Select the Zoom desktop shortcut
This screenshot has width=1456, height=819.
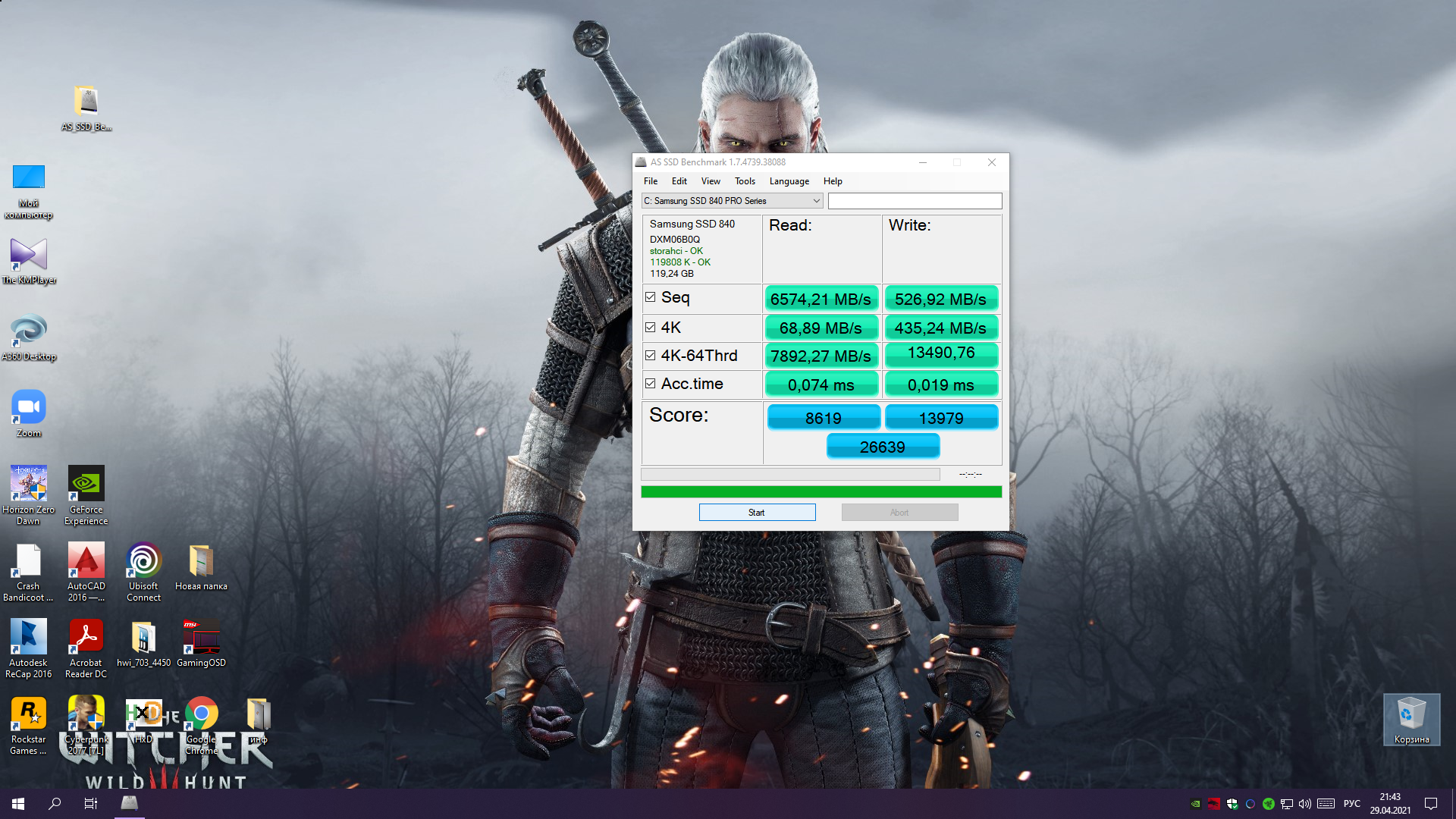[x=29, y=414]
